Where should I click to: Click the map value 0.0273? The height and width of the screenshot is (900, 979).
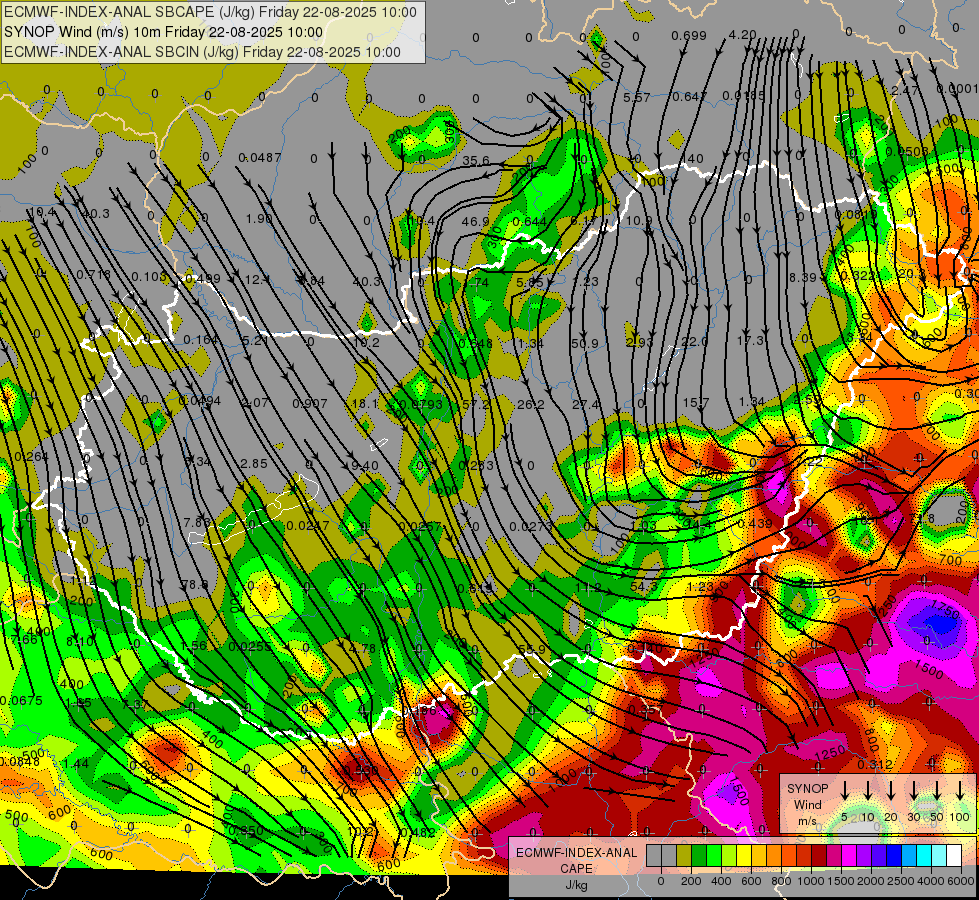(531, 527)
